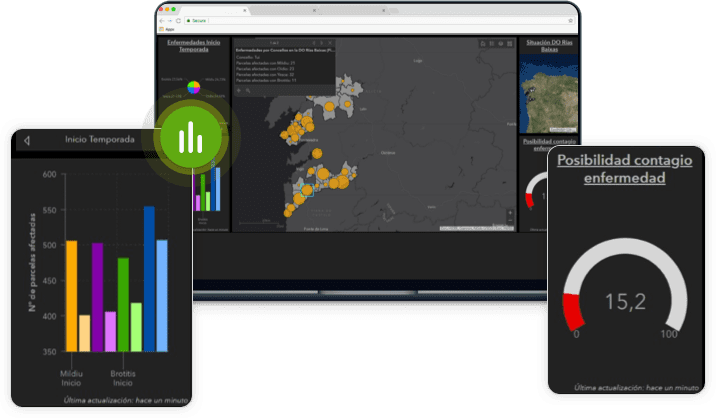
Task: Select the light blue bar in chart
Action: [162, 296]
